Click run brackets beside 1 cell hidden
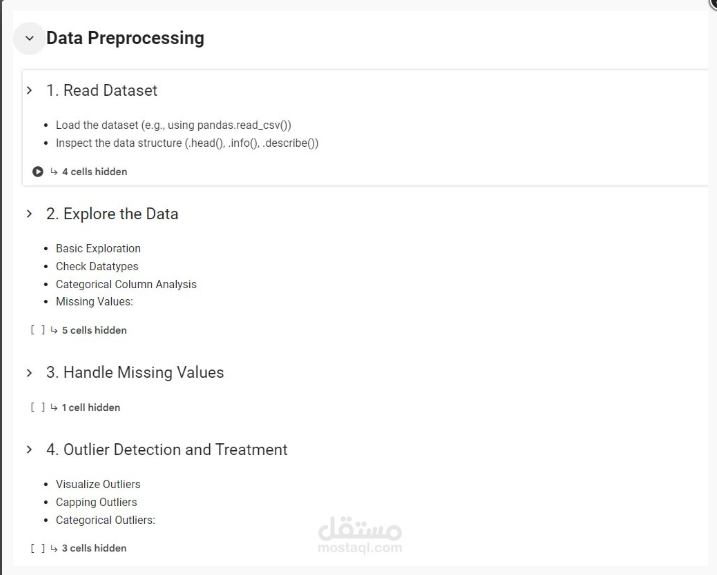This screenshot has width=717, height=575. coord(38,407)
